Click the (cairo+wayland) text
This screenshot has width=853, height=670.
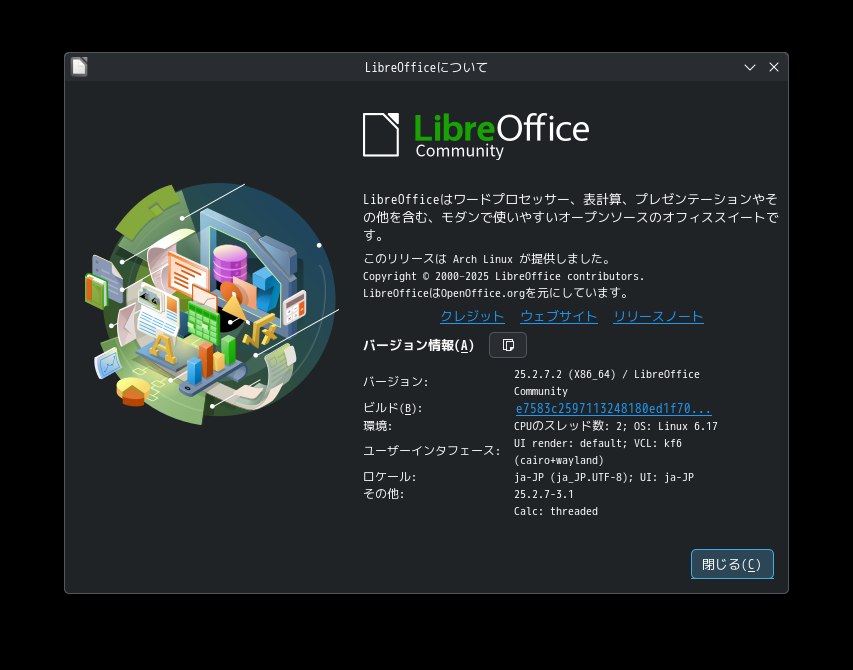tap(559, 460)
